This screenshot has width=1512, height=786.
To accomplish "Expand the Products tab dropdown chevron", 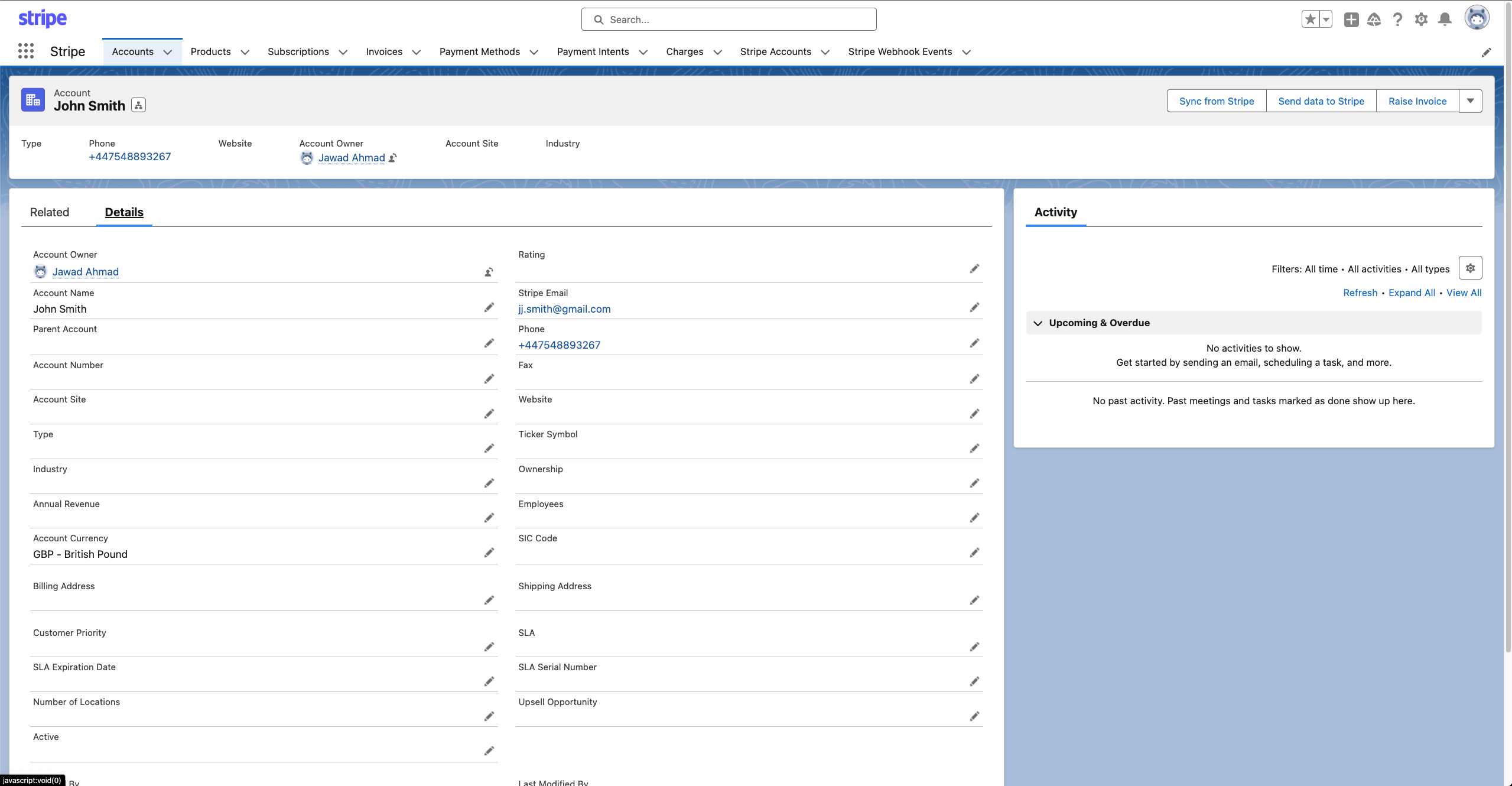I will [245, 52].
